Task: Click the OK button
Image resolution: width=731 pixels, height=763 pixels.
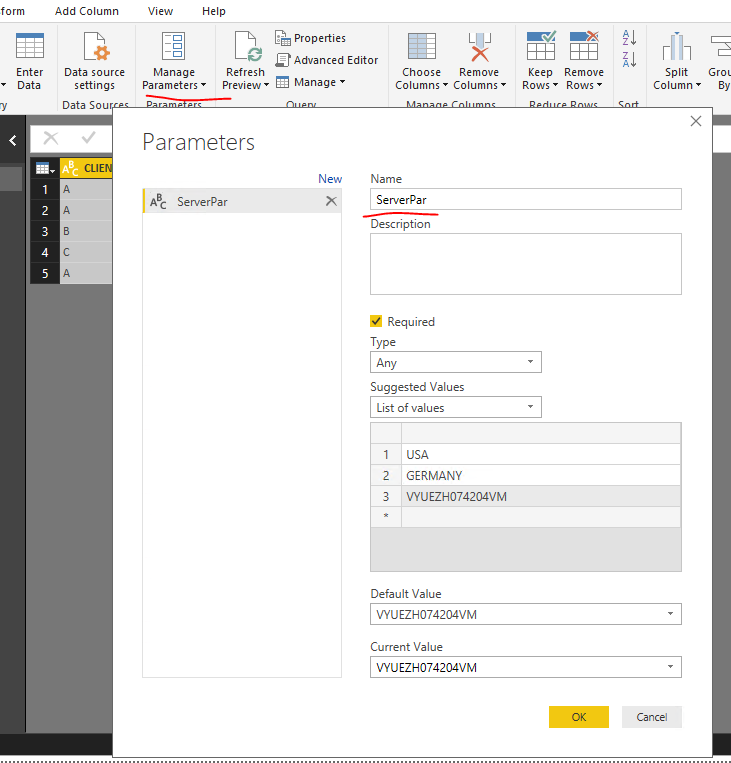Action: (x=579, y=717)
